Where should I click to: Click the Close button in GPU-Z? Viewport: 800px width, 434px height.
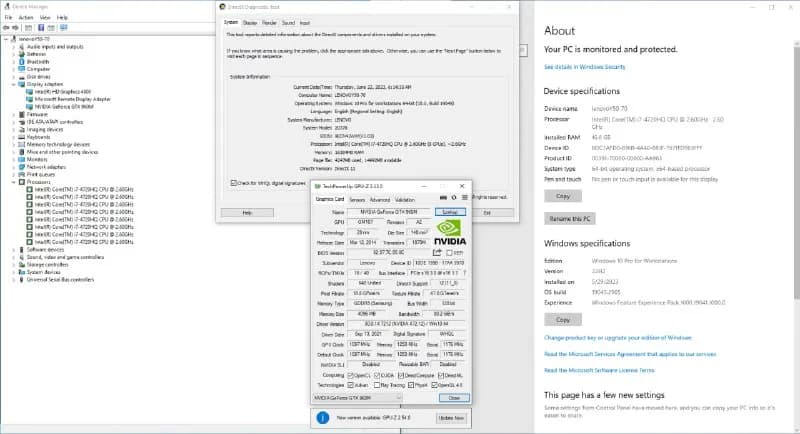(454, 398)
